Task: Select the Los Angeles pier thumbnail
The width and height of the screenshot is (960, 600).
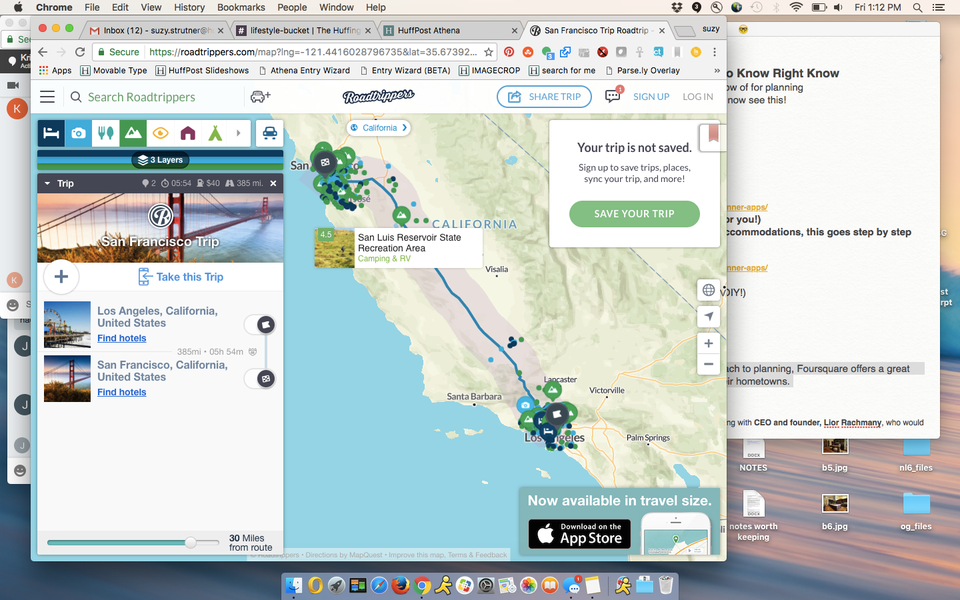Action: 67,324
